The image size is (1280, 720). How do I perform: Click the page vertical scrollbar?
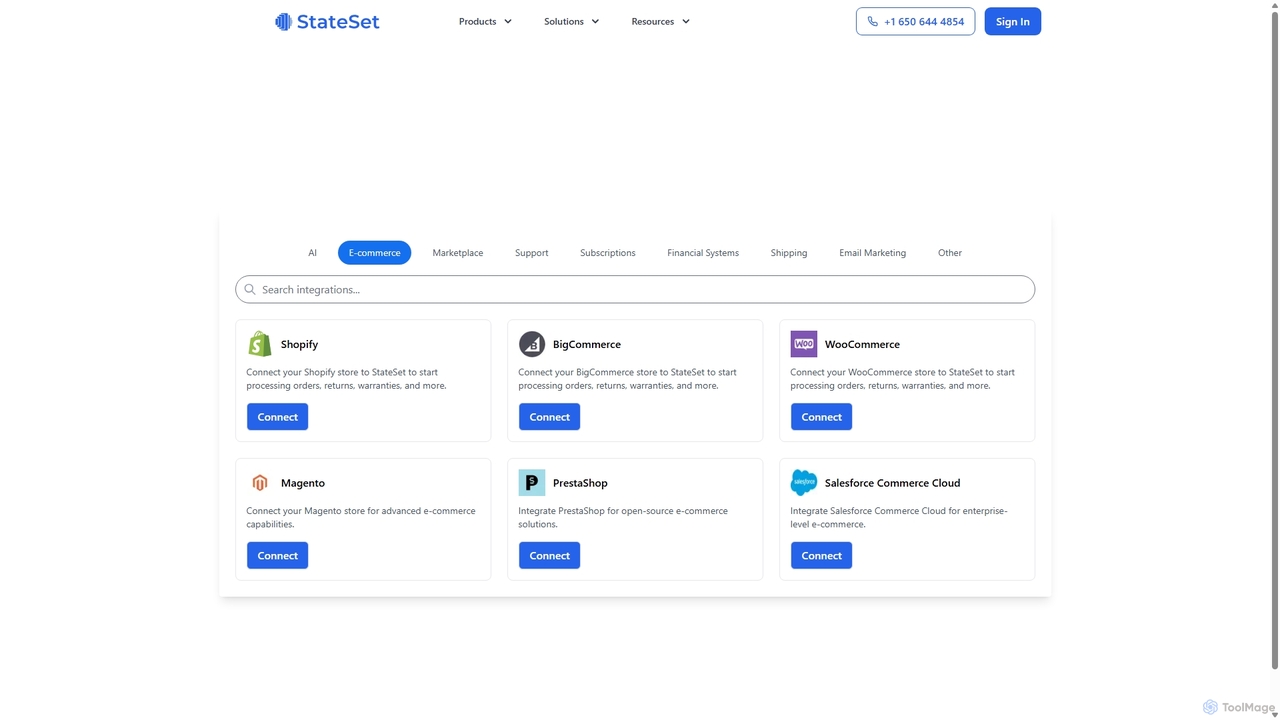tap(1274, 340)
